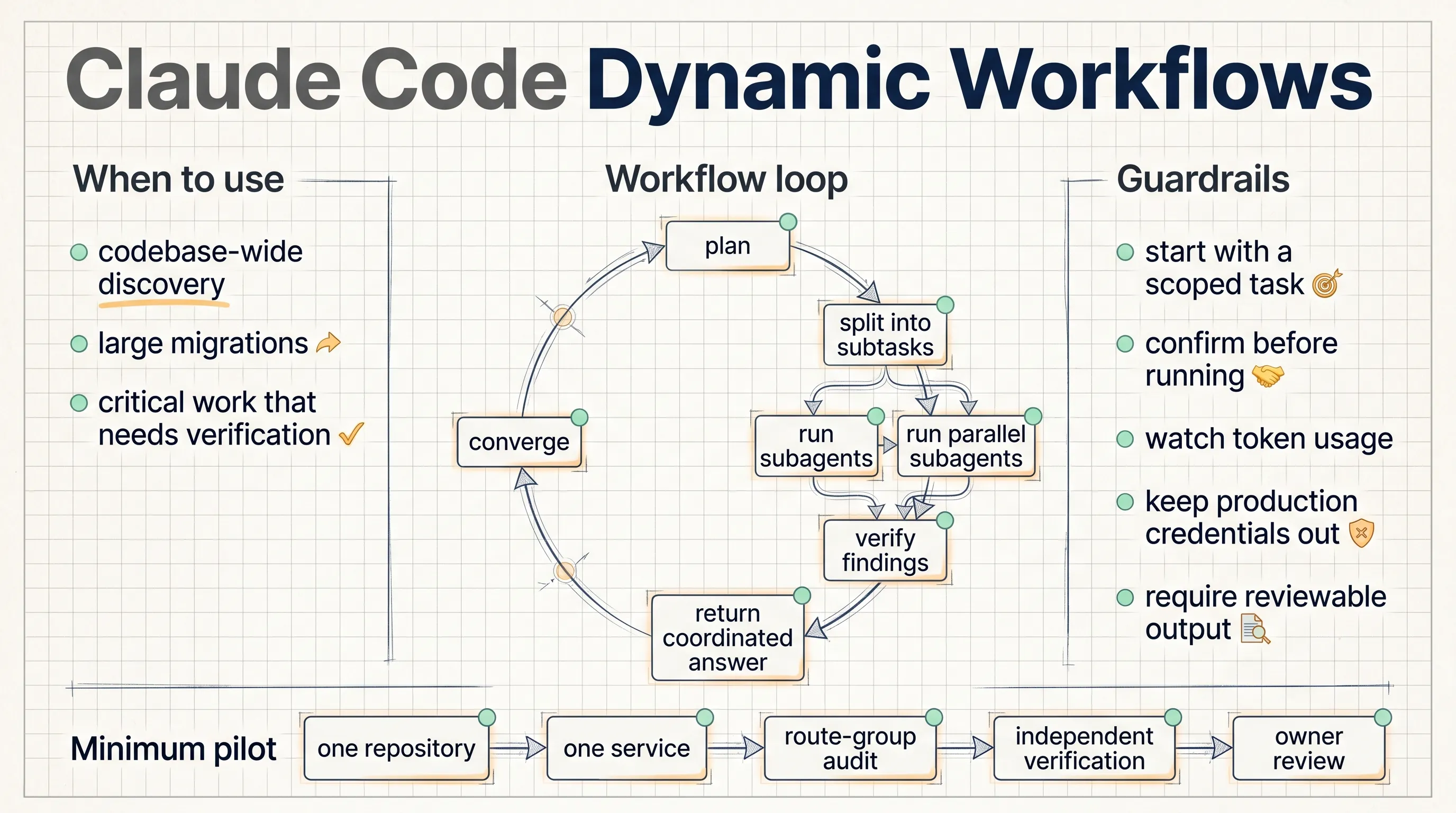Click the upper orange marker on the loop
1456x813 pixels.
point(562,317)
